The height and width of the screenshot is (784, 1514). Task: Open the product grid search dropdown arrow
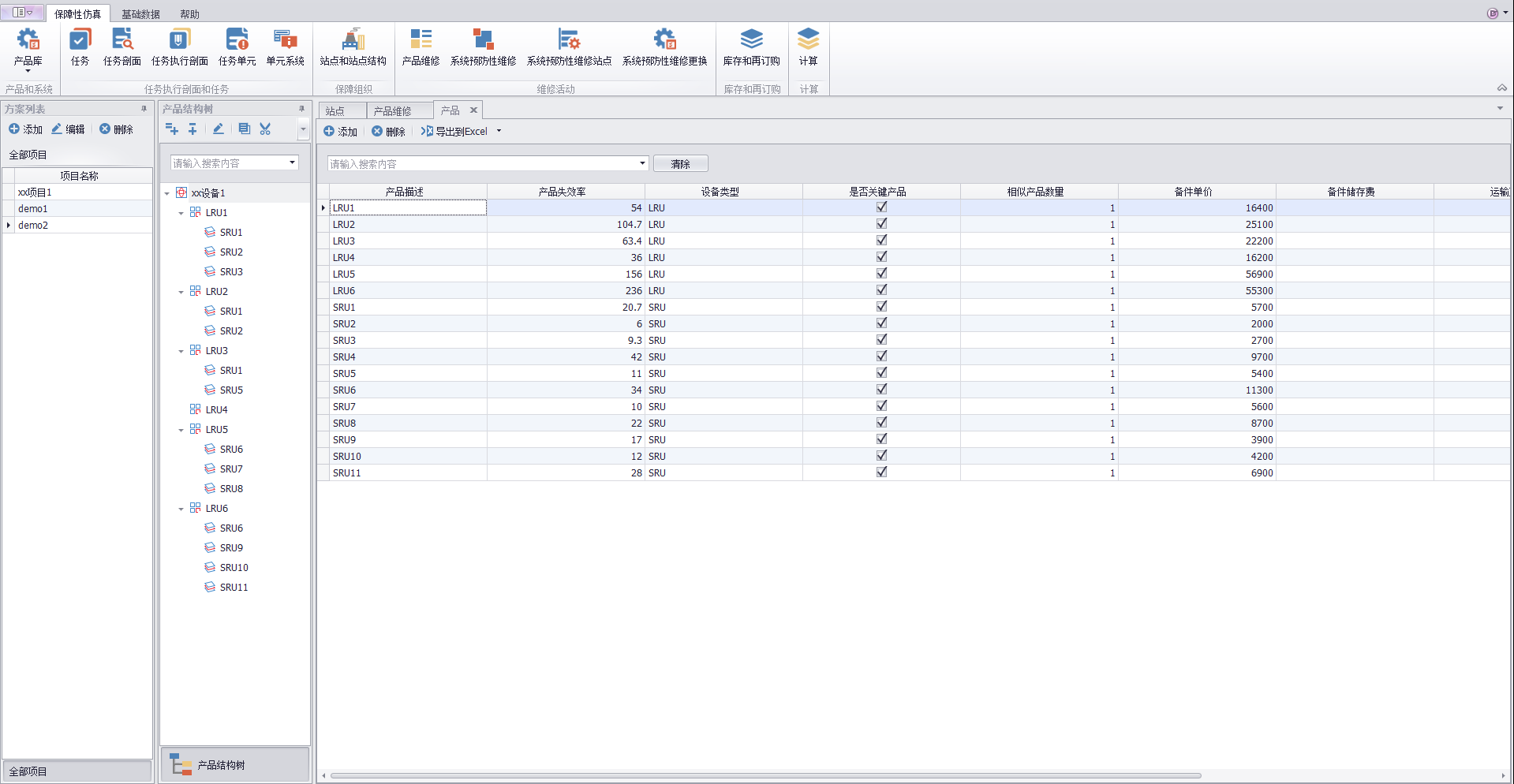pos(642,163)
